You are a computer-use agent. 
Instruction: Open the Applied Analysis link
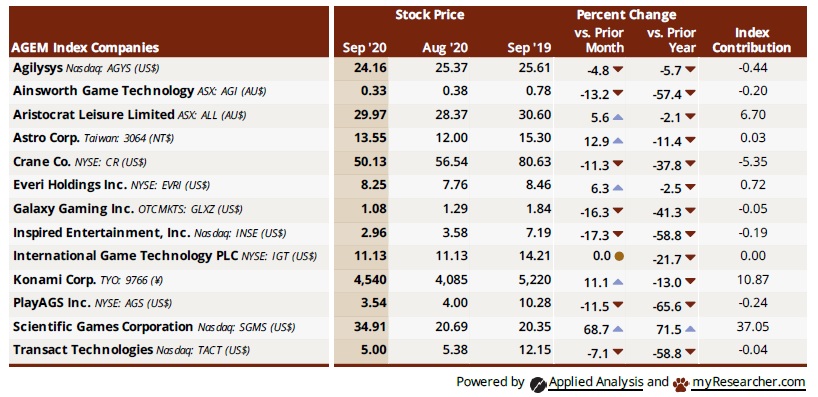(x=595, y=382)
